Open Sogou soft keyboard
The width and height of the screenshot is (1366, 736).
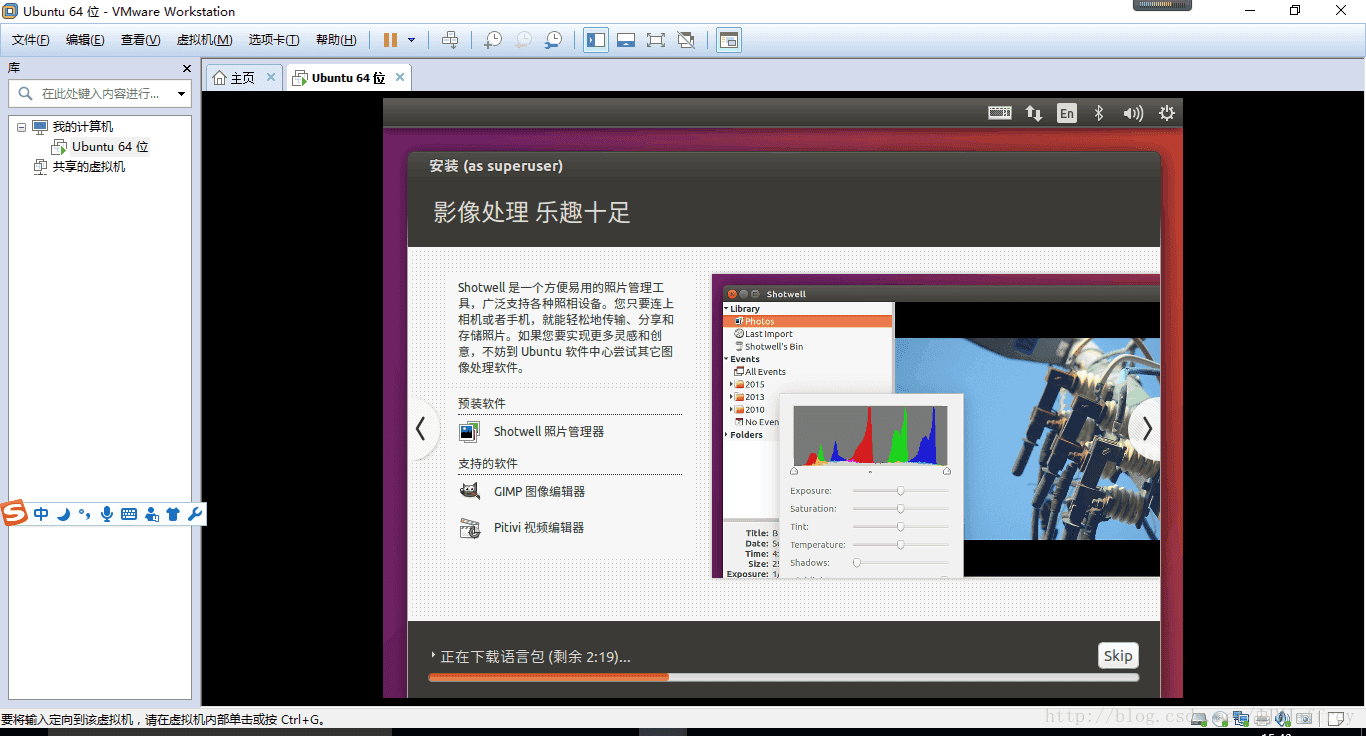(129, 514)
